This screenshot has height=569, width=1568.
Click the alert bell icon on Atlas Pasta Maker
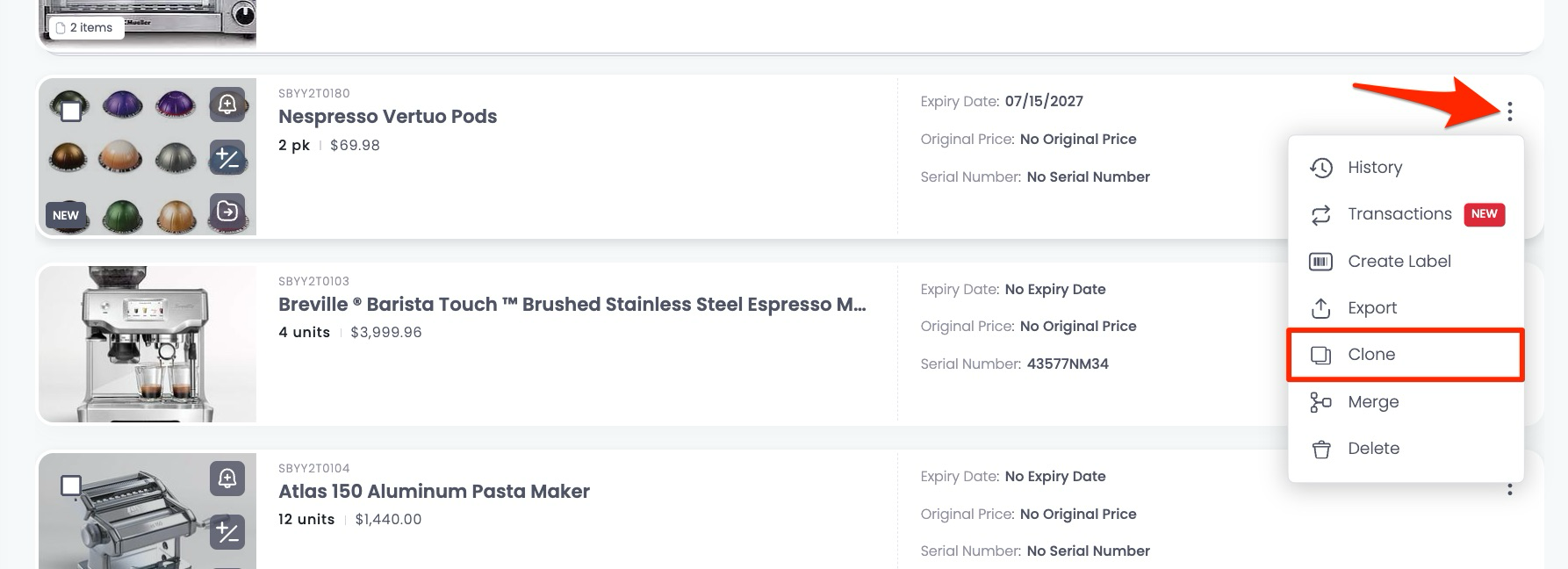coord(227,479)
